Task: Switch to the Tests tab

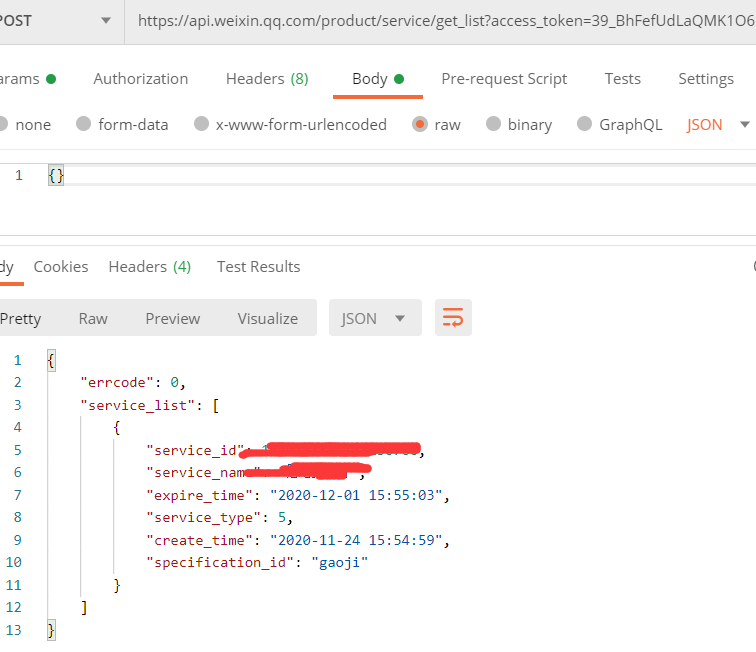Action: 622,79
